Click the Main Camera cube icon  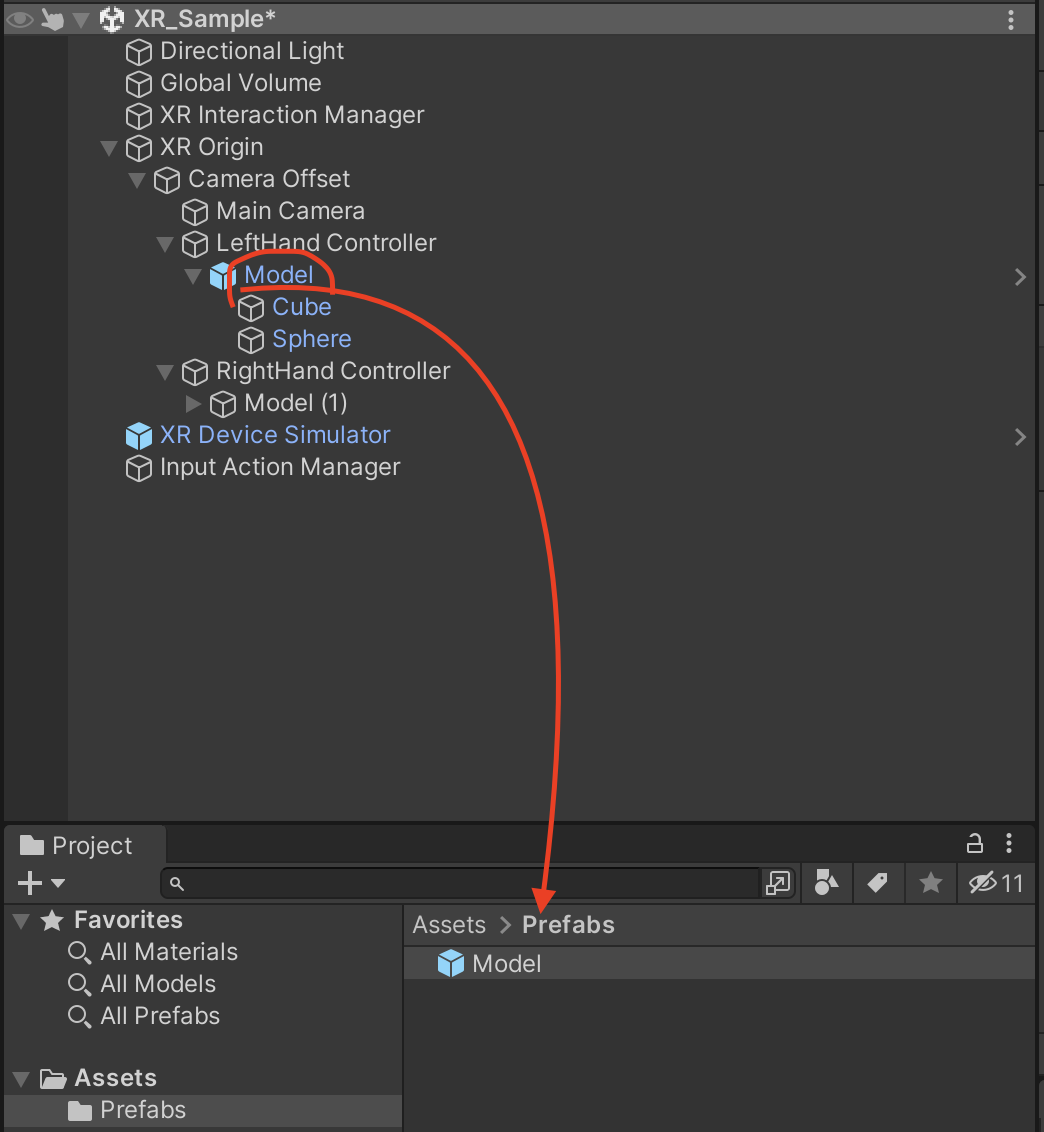coord(195,212)
